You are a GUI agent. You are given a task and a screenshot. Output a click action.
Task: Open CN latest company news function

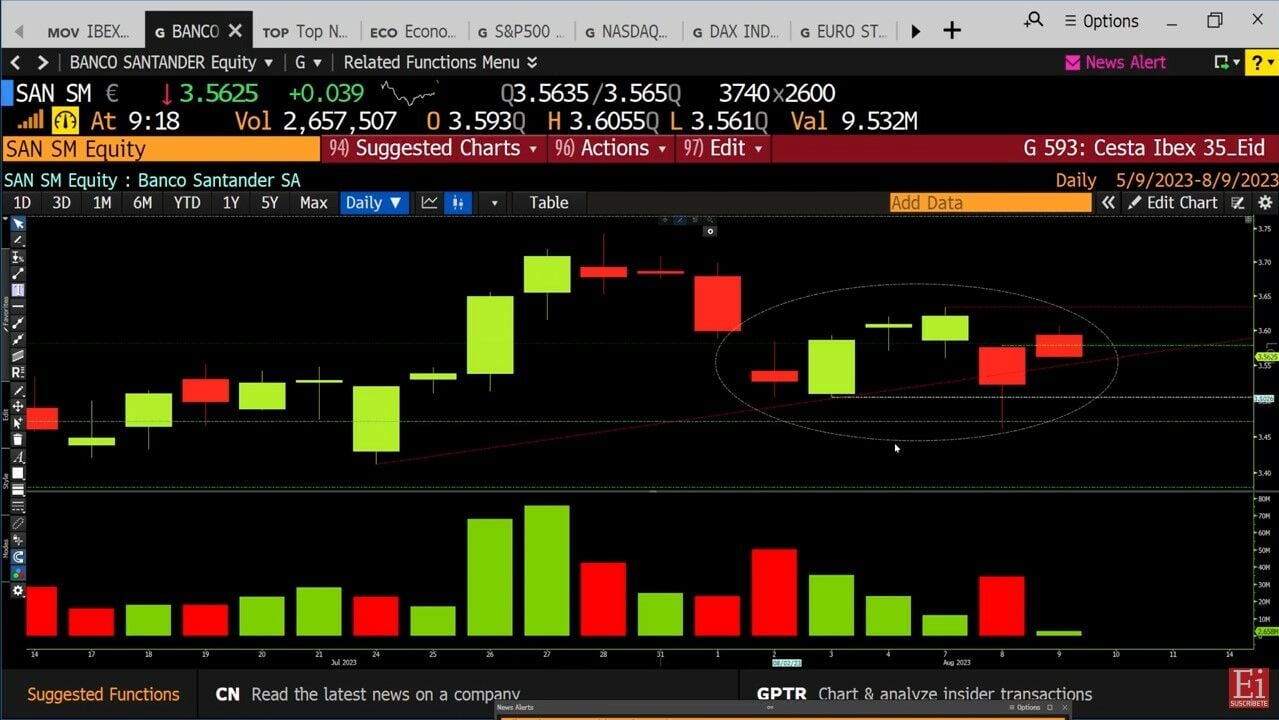(x=369, y=694)
